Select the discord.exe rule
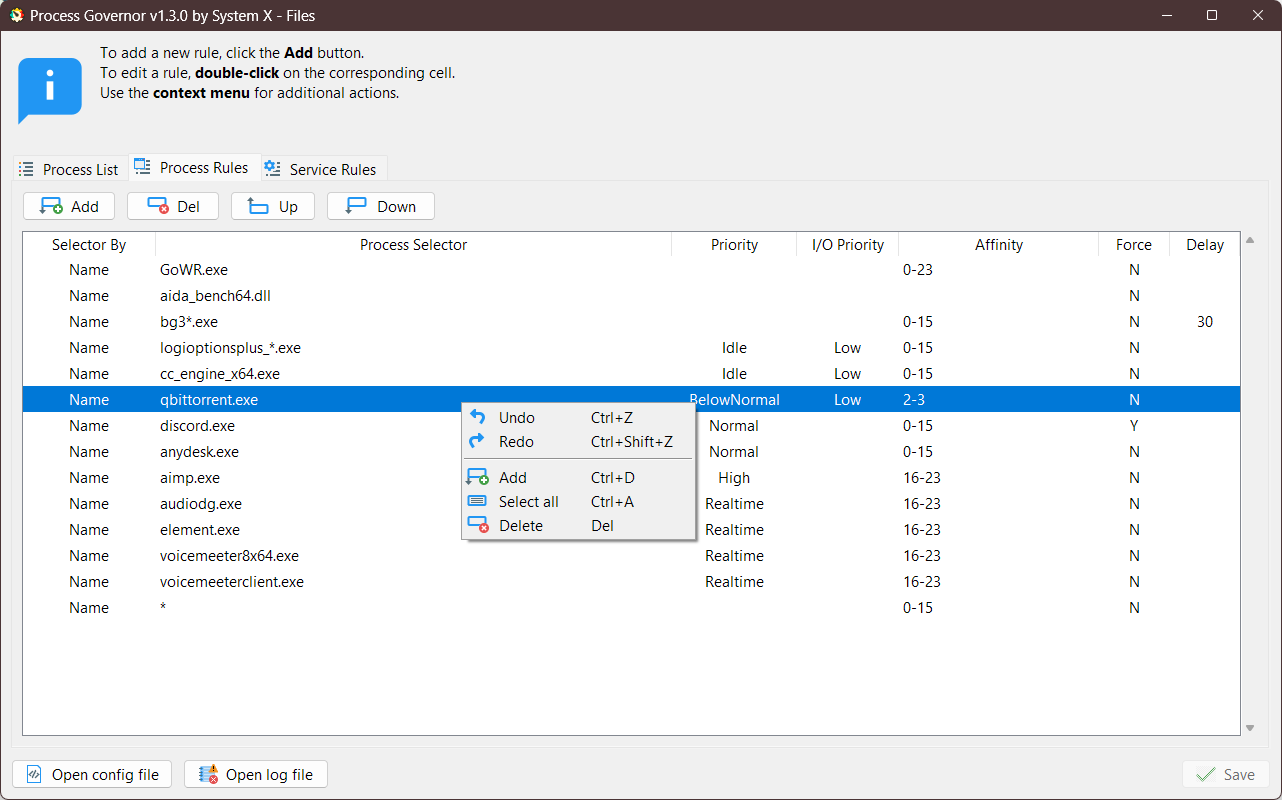1282x800 pixels. pos(631,426)
